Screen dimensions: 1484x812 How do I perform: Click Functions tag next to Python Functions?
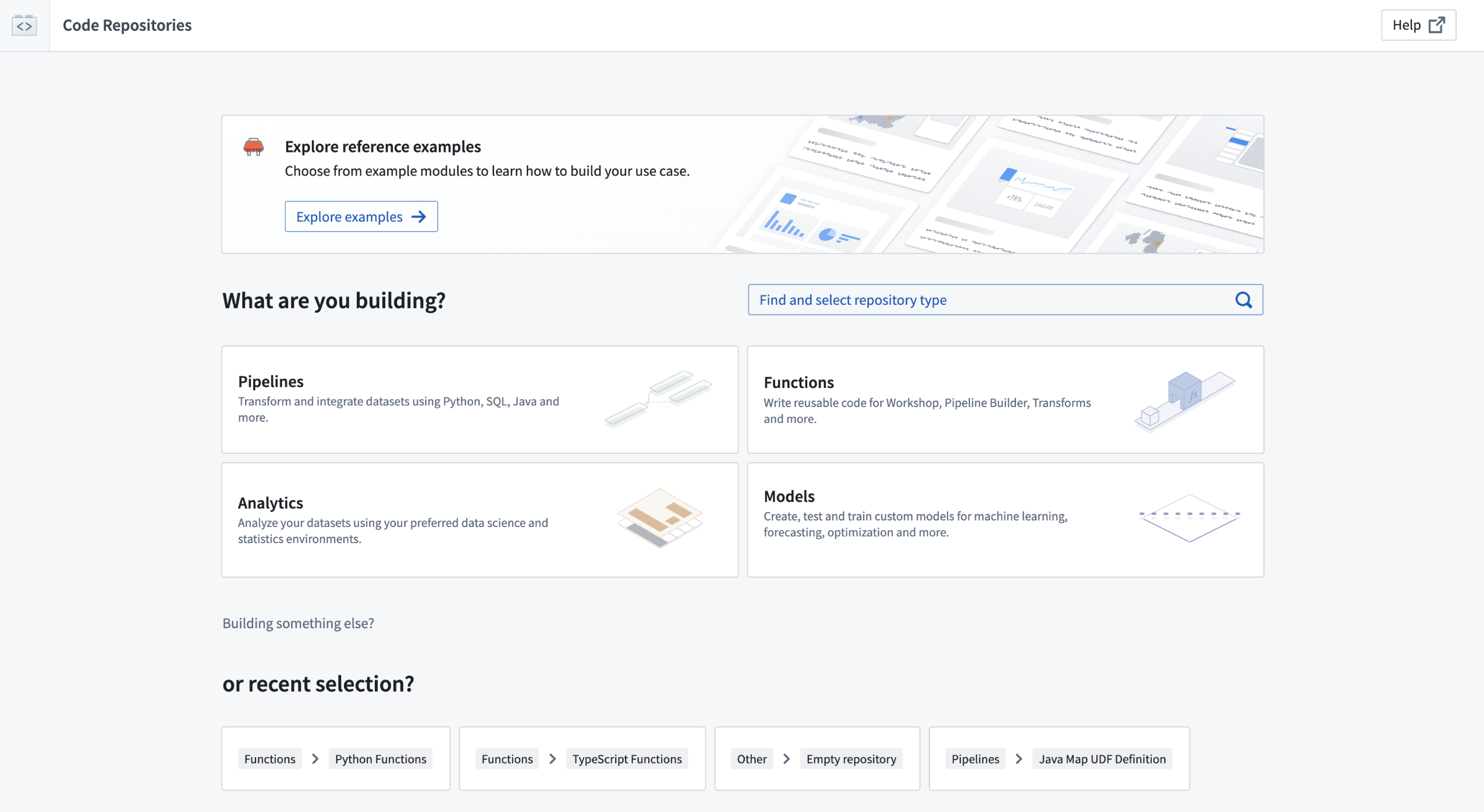[x=270, y=758]
